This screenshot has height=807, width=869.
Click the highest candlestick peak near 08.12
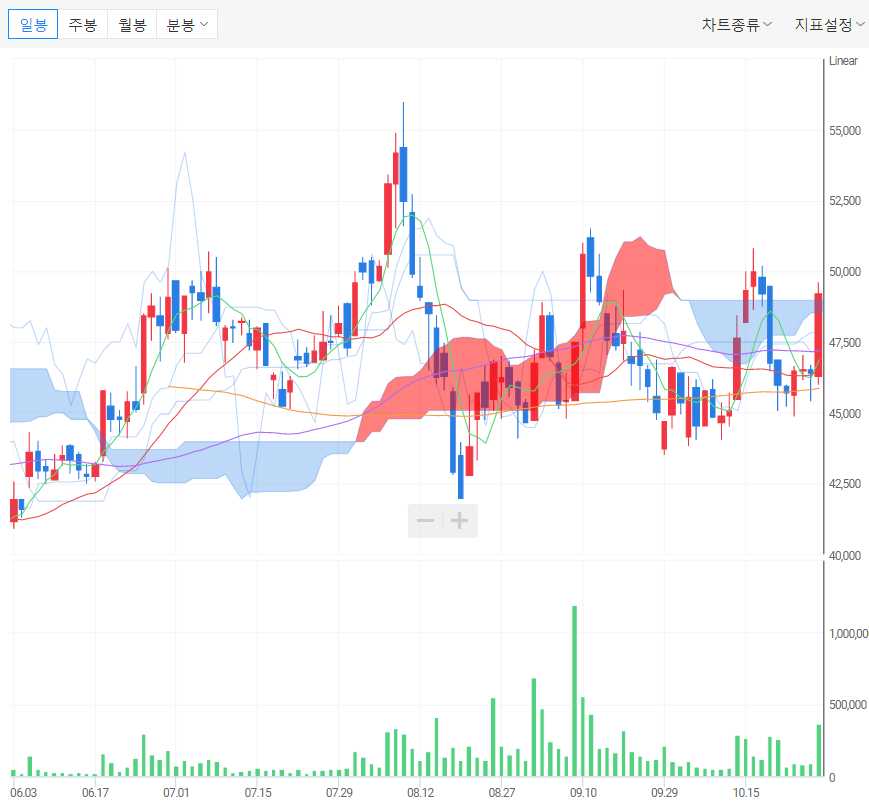coord(403,166)
